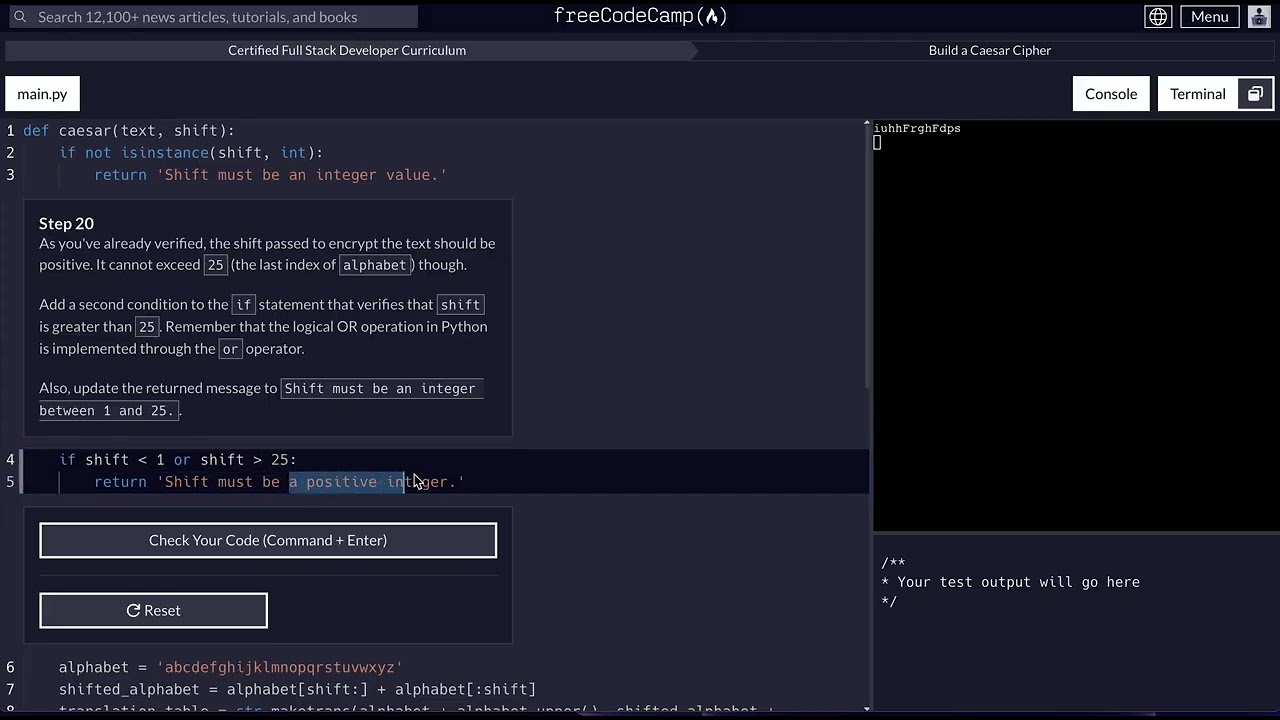Click the inline 'alphabet' code term in instructions

[374, 265]
